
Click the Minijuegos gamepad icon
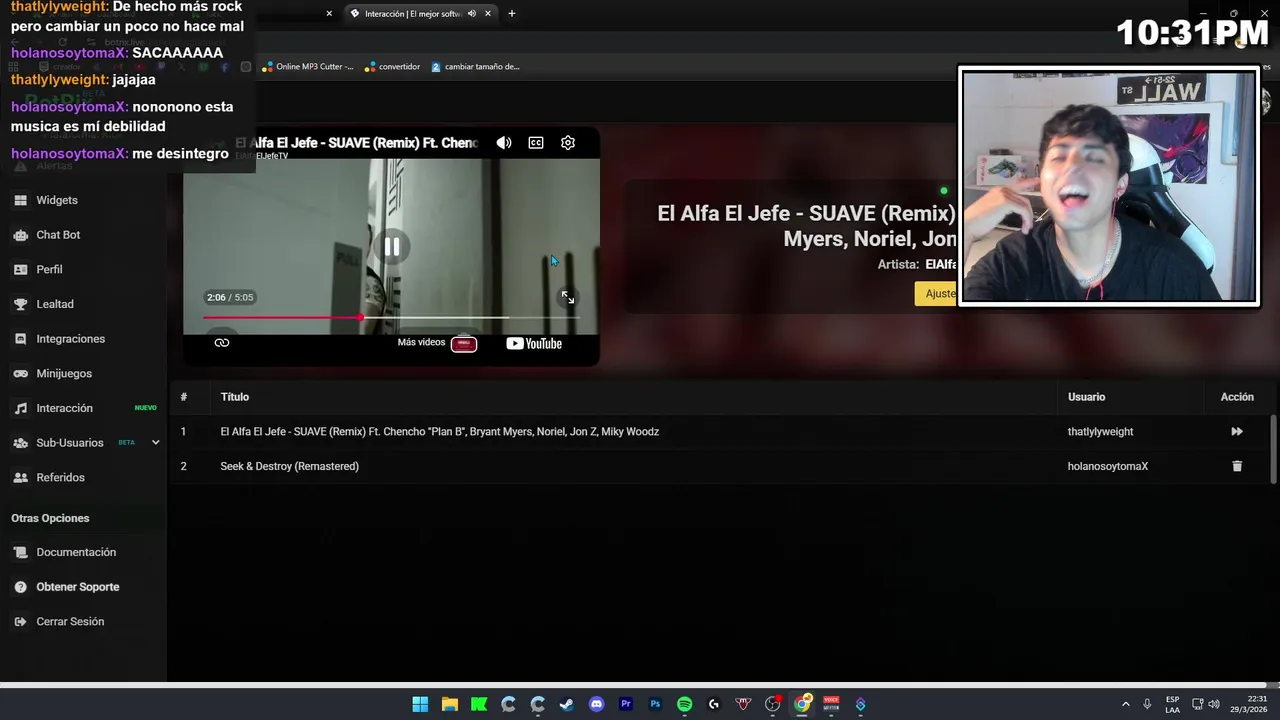[x=20, y=374]
